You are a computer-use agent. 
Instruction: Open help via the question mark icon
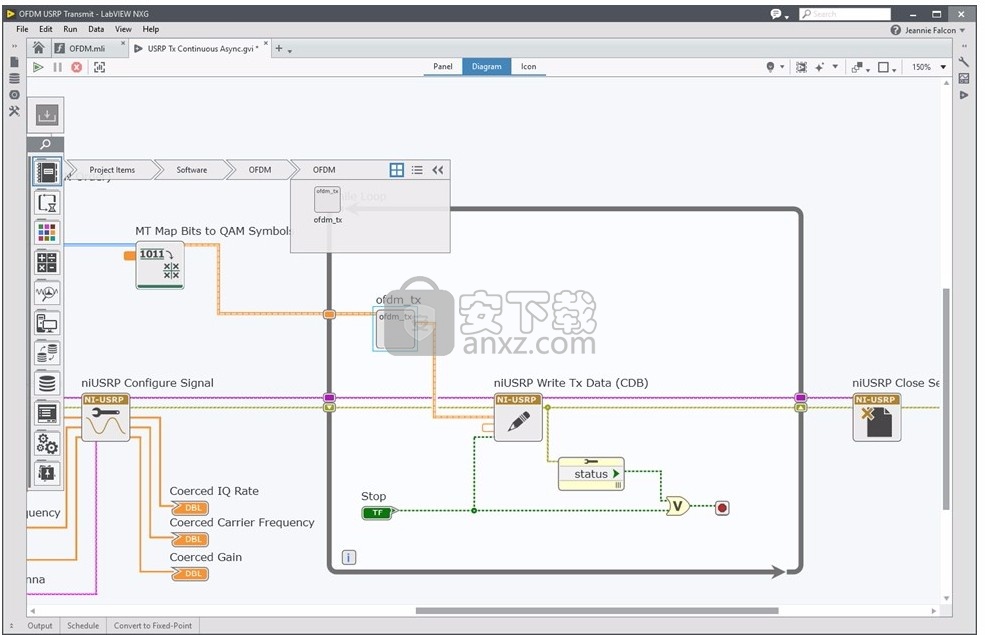point(896,30)
